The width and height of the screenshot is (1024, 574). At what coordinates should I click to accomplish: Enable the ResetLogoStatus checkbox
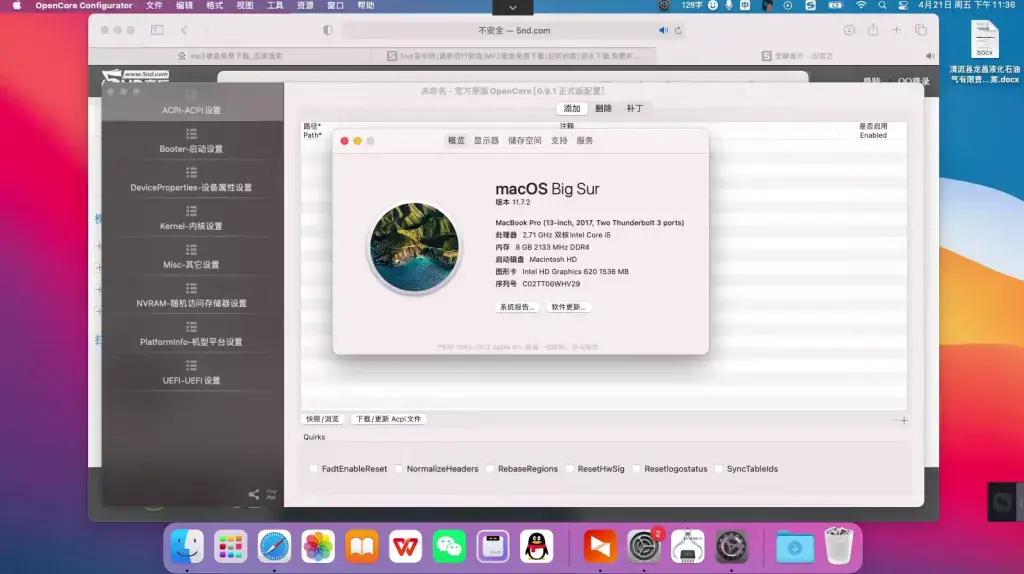636,469
